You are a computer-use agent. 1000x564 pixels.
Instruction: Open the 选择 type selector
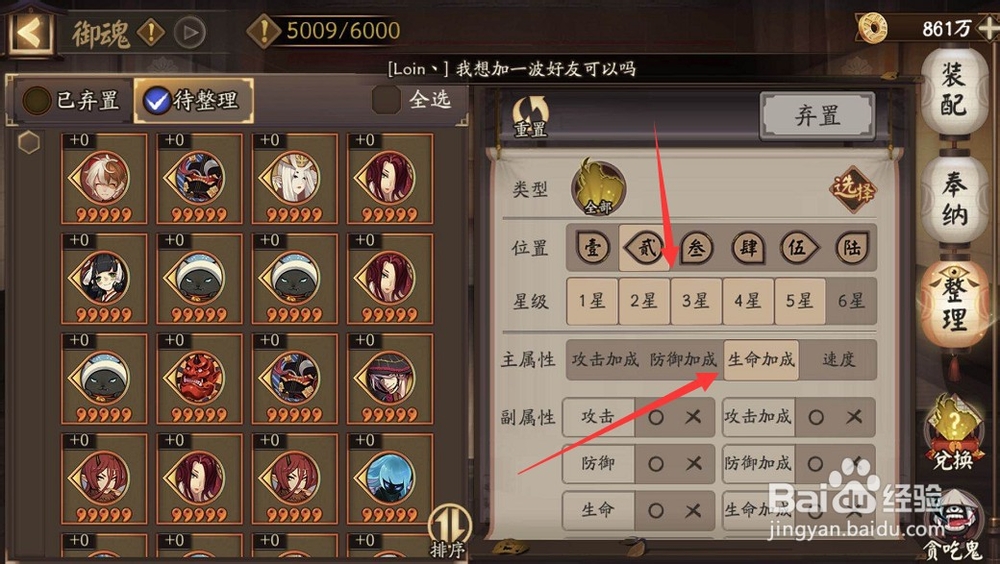(x=853, y=188)
